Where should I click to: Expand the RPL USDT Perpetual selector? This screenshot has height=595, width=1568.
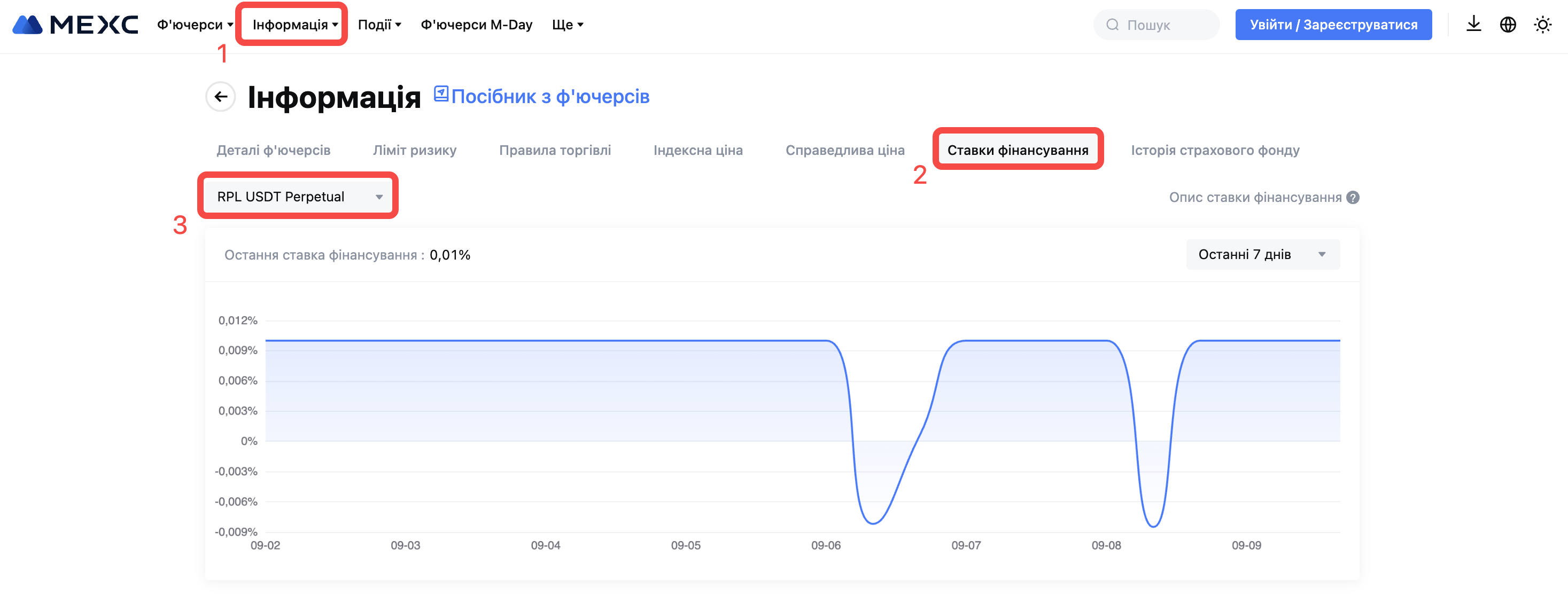coord(298,196)
